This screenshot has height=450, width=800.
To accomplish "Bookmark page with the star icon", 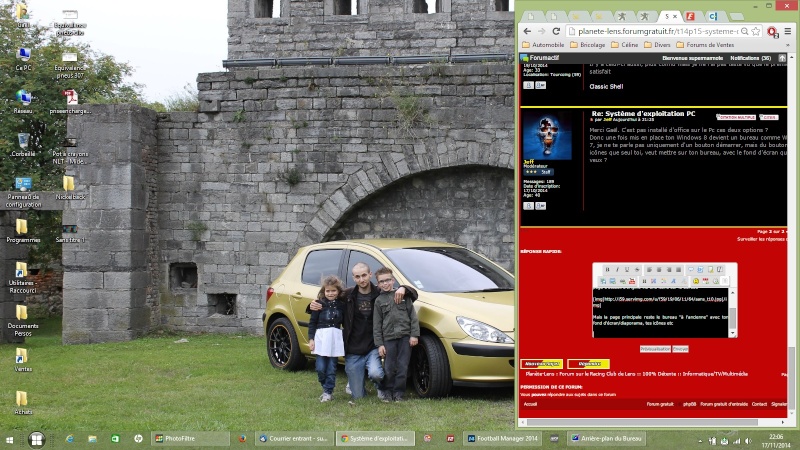I will click(756, 31).
